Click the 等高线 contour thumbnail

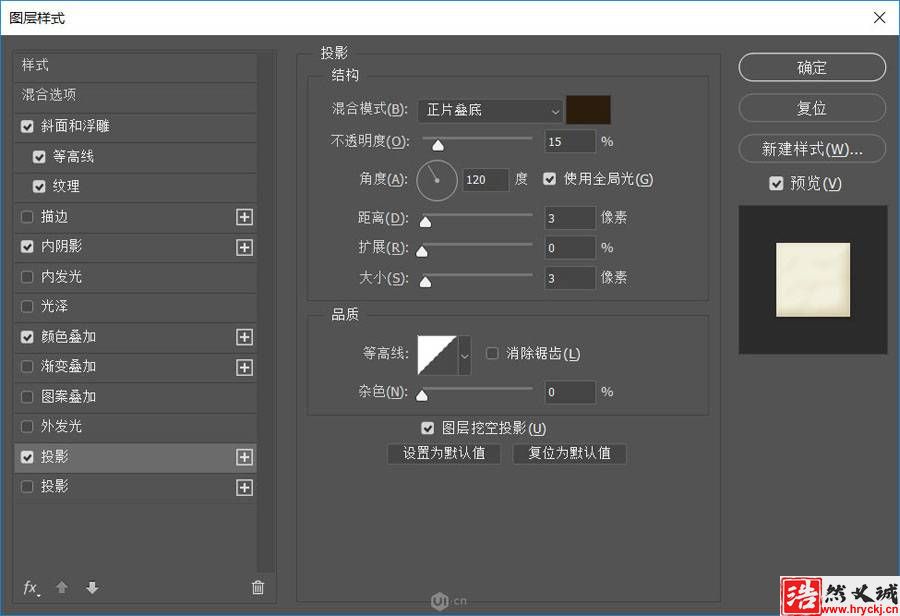click(x=437, y=355)
